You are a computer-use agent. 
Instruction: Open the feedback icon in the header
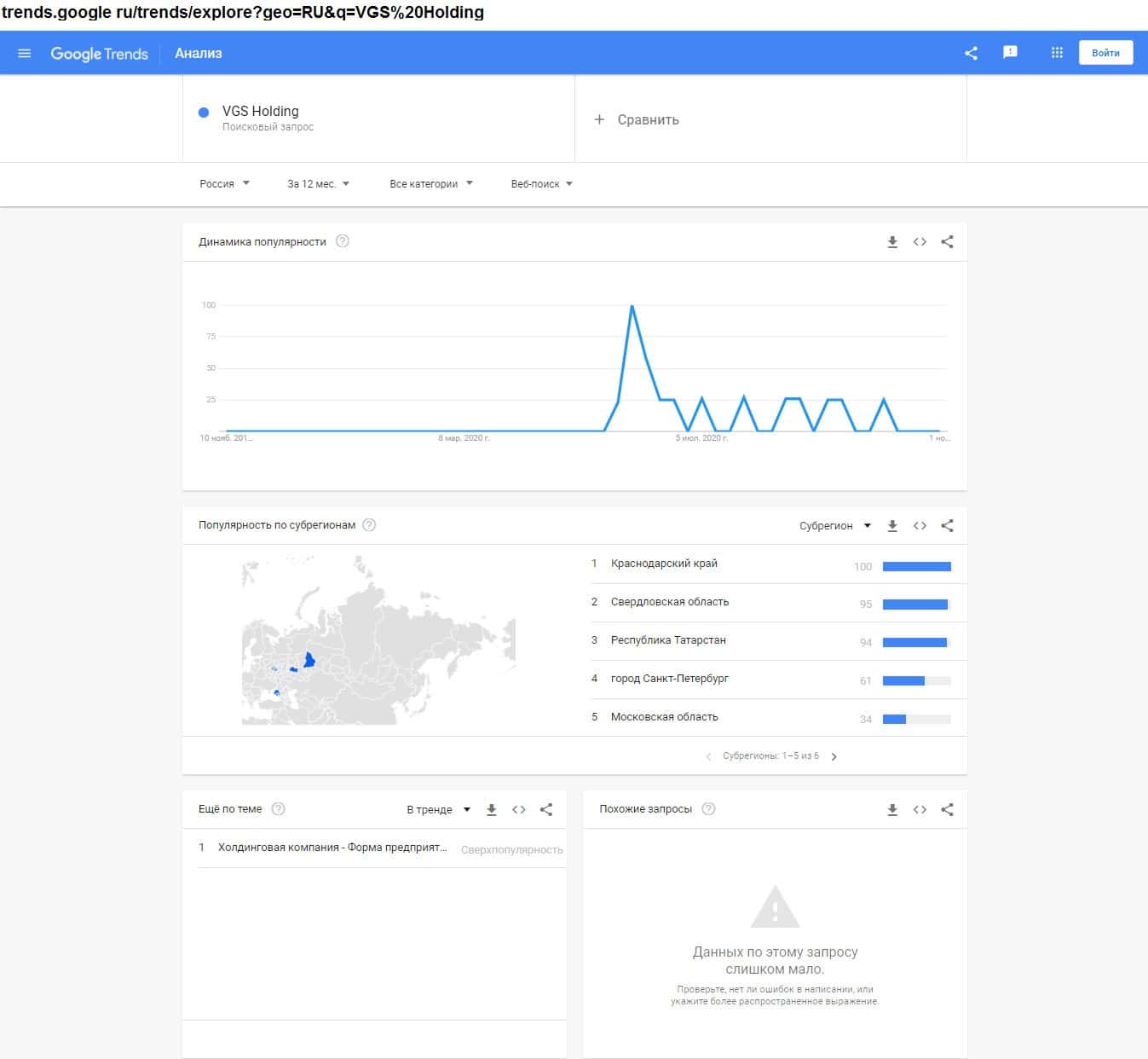[x=1010, y=53]
